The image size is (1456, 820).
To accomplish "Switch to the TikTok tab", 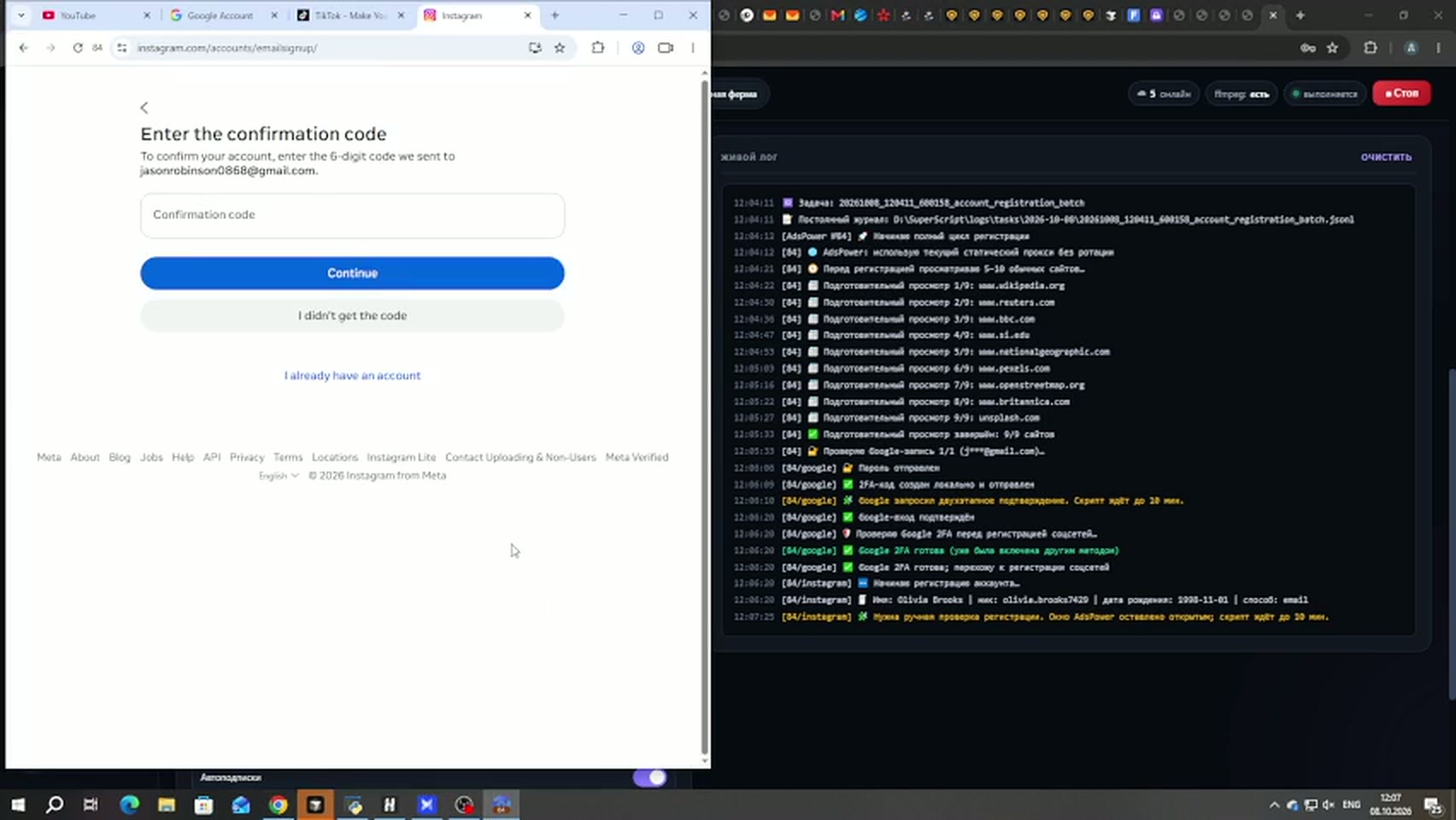I will (350, 15).
